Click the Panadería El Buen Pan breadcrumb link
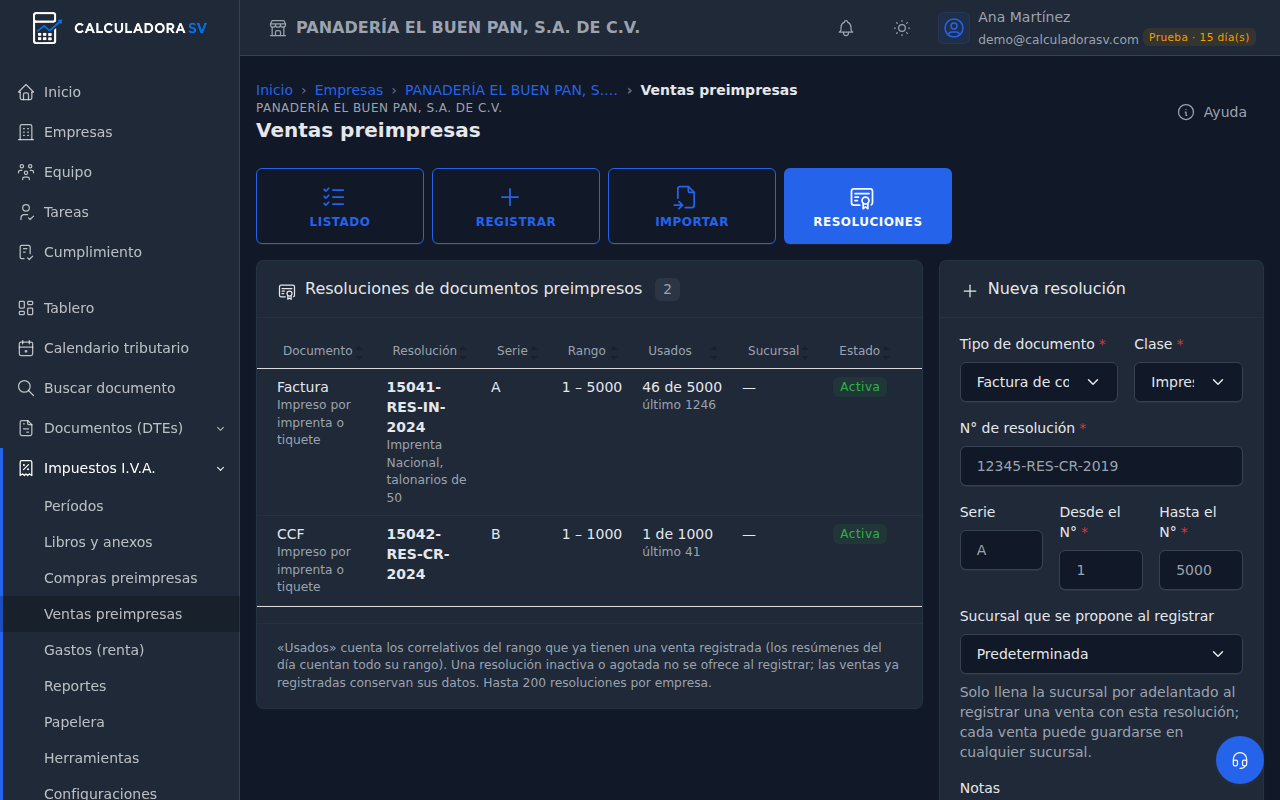 pyautogui.click(x=511, y=90)
